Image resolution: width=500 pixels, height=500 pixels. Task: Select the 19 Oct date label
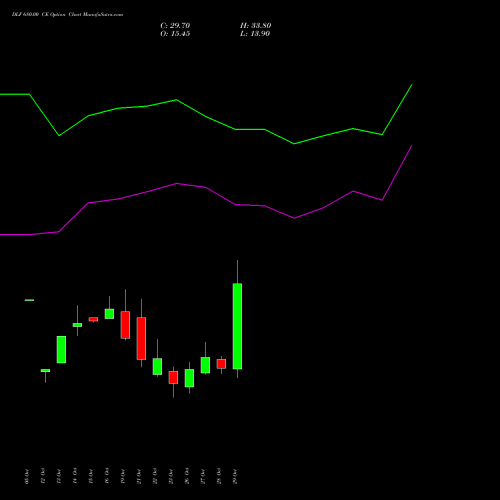123,476
